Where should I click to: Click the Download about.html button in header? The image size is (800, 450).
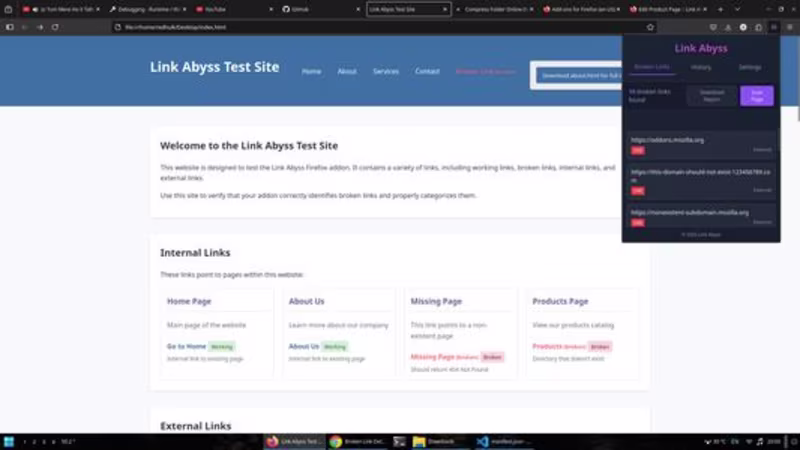click(580, 76)
